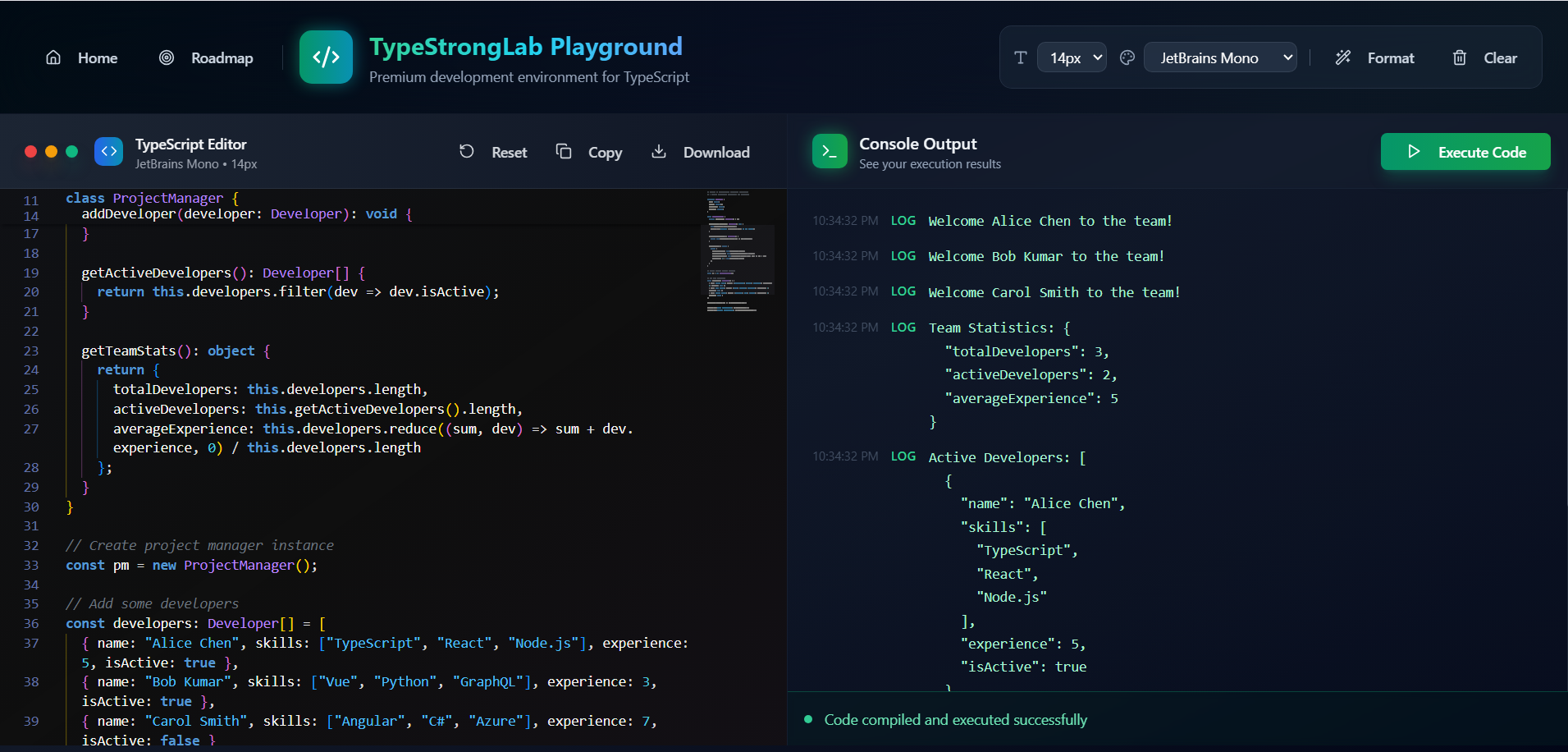Click the red window dot
Image resolution: width=1568 pixels, height=752 pixels.
pos(31,151)
